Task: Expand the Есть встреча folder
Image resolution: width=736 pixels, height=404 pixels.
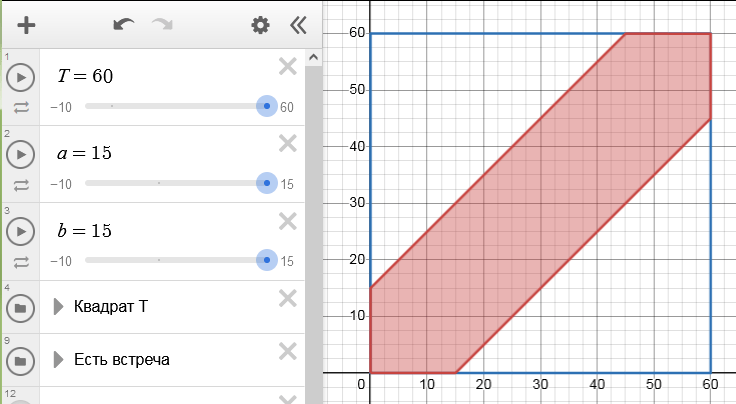Action: [x=59, y=359]
